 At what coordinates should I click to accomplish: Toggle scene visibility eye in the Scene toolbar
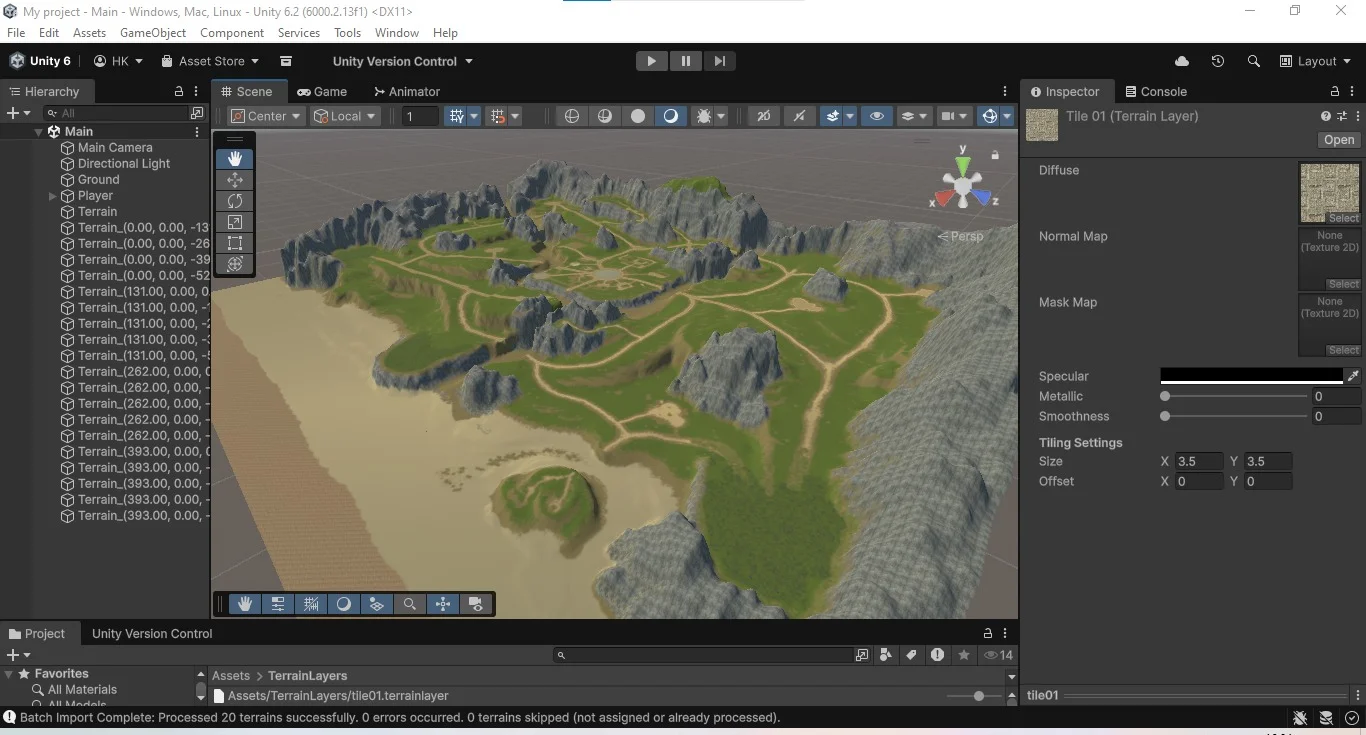(877, 116)
